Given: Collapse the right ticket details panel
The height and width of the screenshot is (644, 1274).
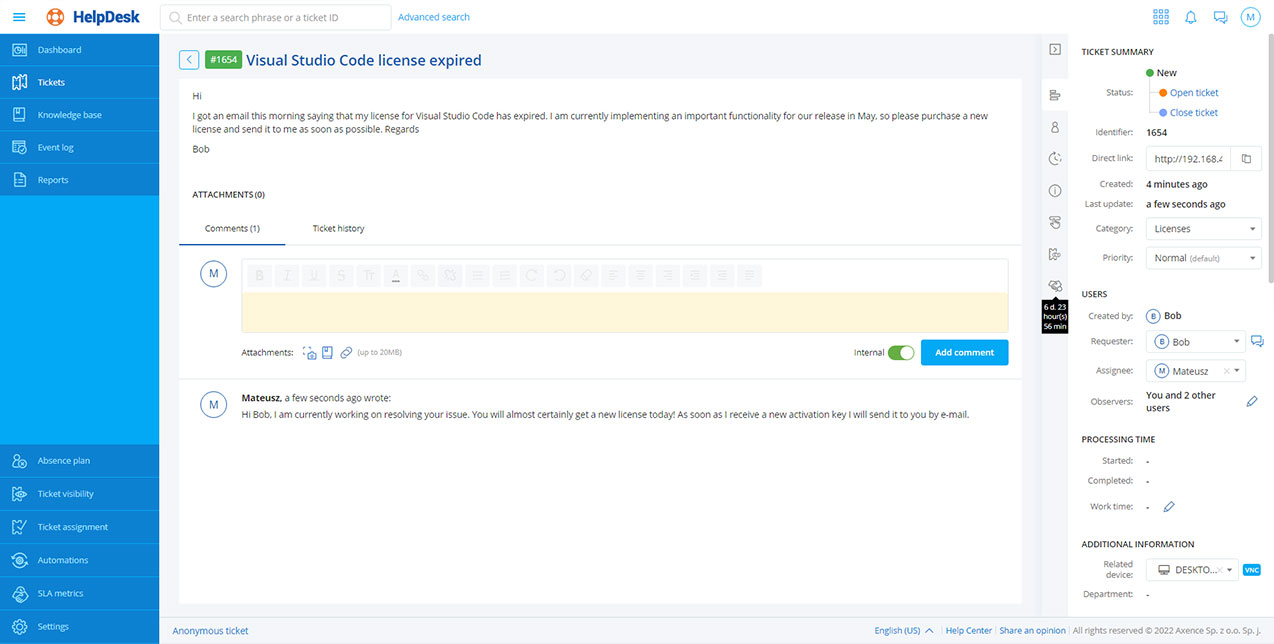Looking at the screenshot, I should (1055, 49).
